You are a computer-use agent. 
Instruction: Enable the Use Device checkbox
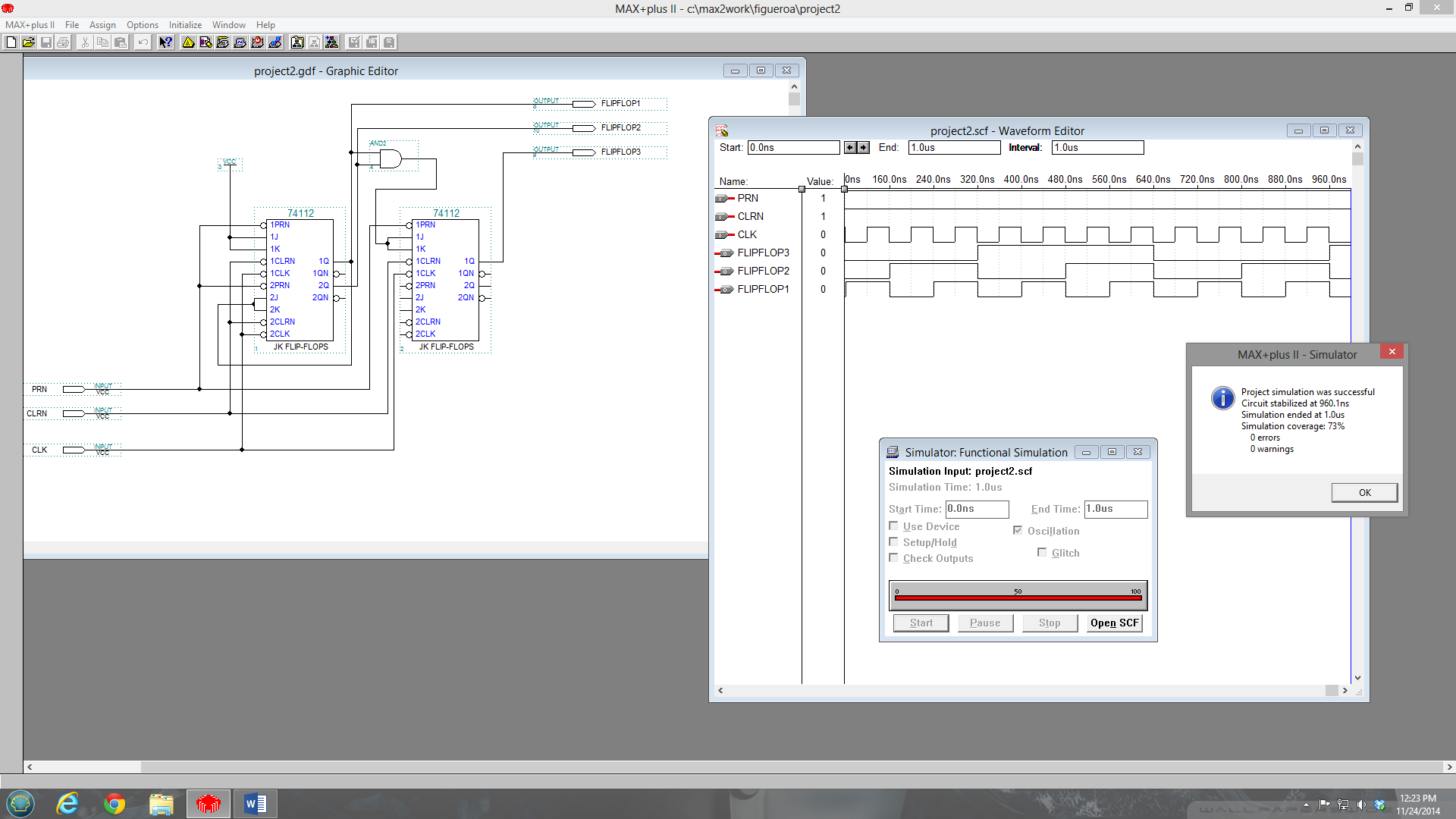tap(893, 526)
